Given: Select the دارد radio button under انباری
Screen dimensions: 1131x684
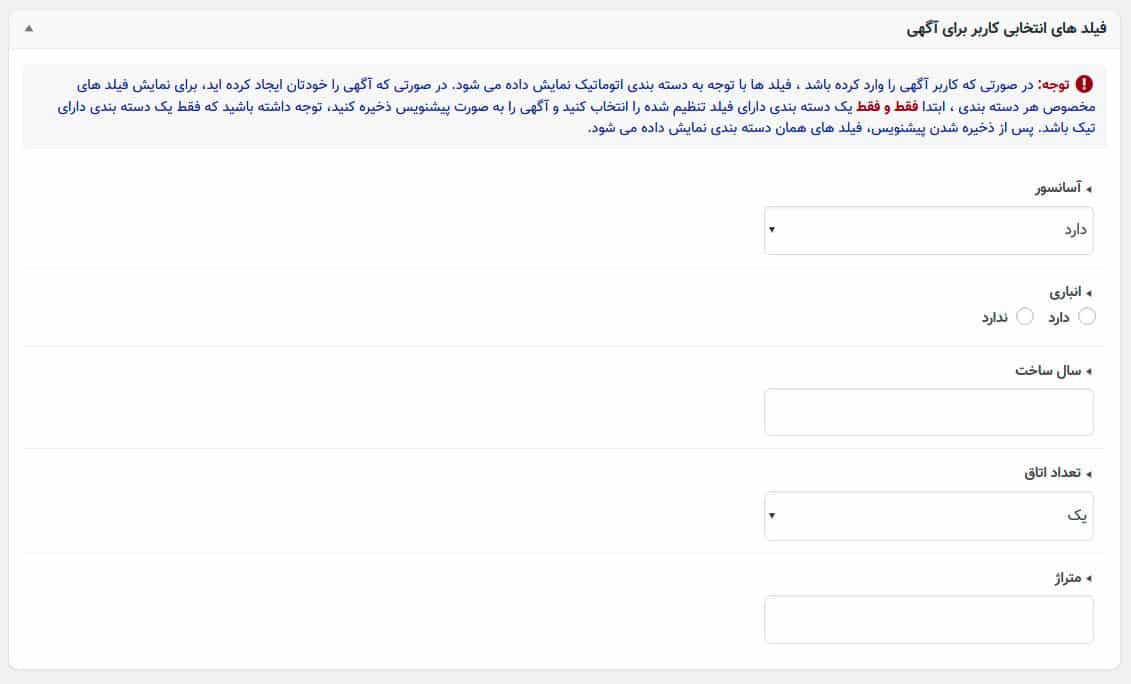Looking at the screenshot, I should [1087, 317].
